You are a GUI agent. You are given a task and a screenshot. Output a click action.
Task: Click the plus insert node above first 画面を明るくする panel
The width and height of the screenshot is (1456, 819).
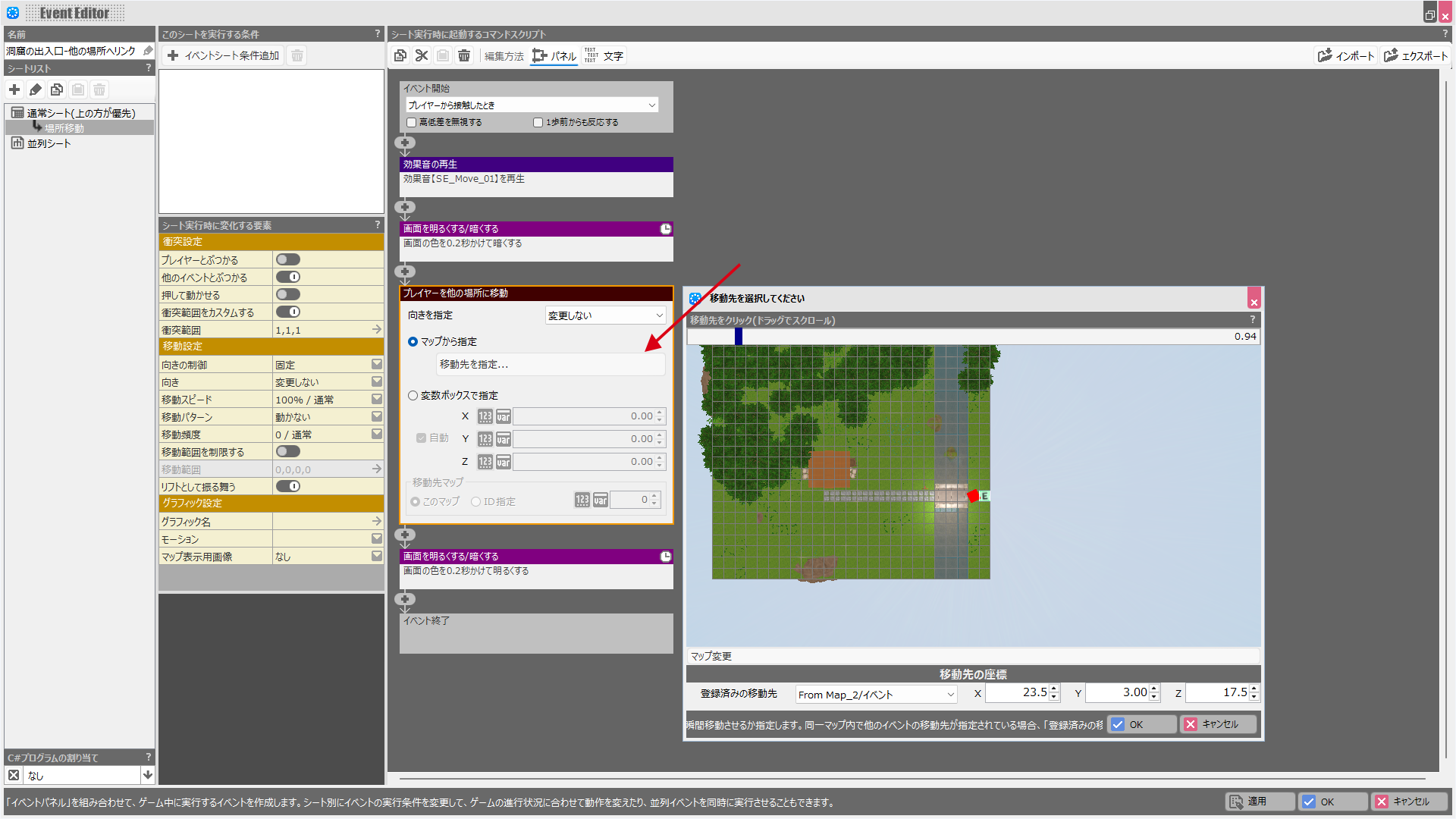405,207
